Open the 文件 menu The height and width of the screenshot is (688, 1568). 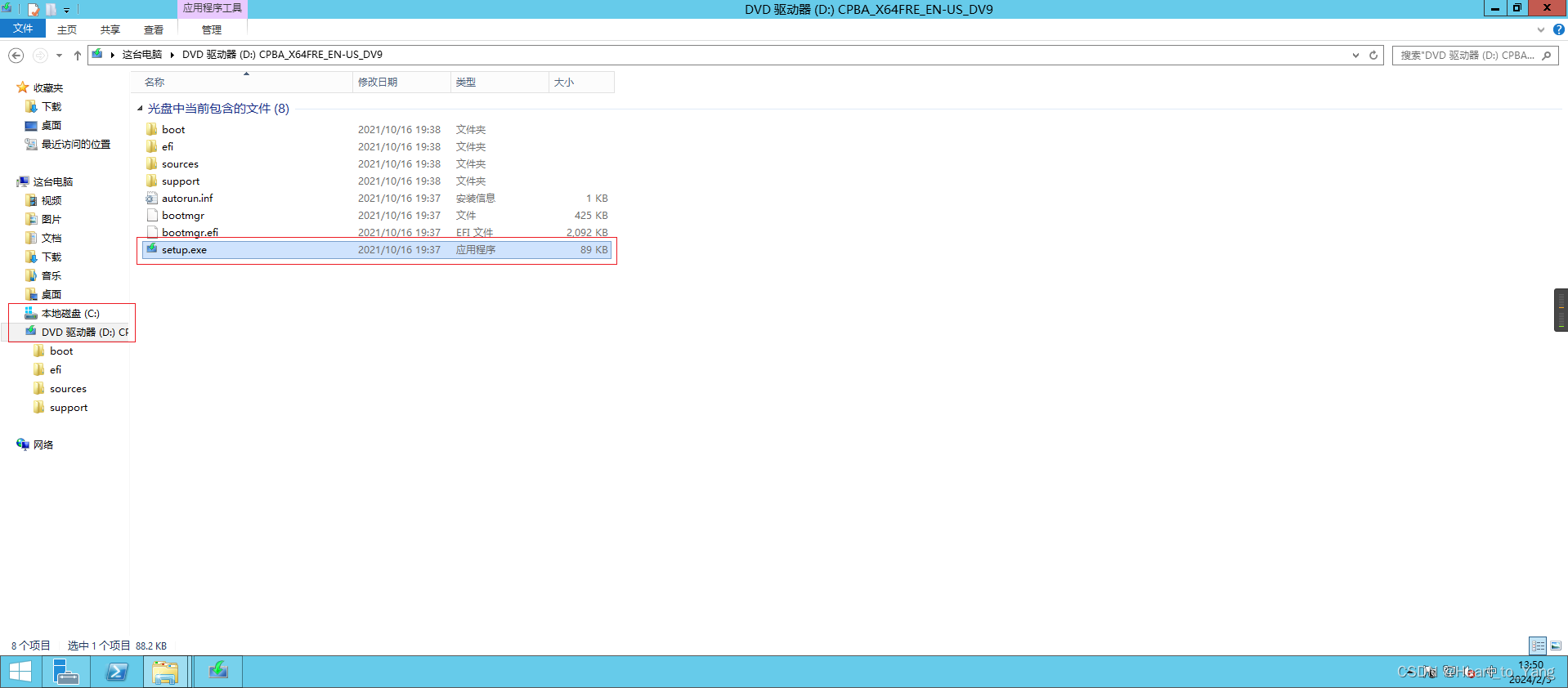pos(23,29)
